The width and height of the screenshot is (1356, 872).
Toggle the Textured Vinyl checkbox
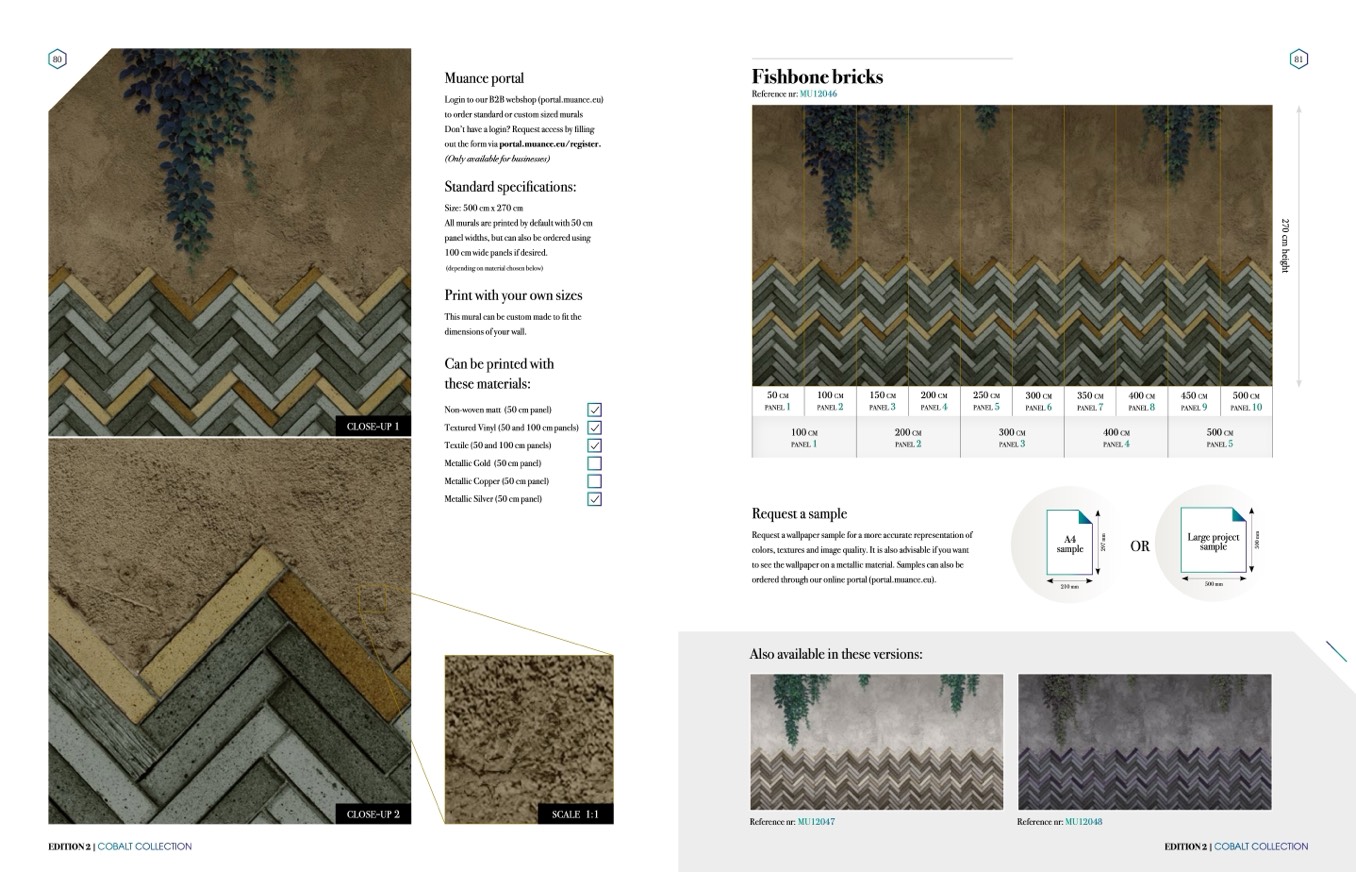click(x=594, y=428)
